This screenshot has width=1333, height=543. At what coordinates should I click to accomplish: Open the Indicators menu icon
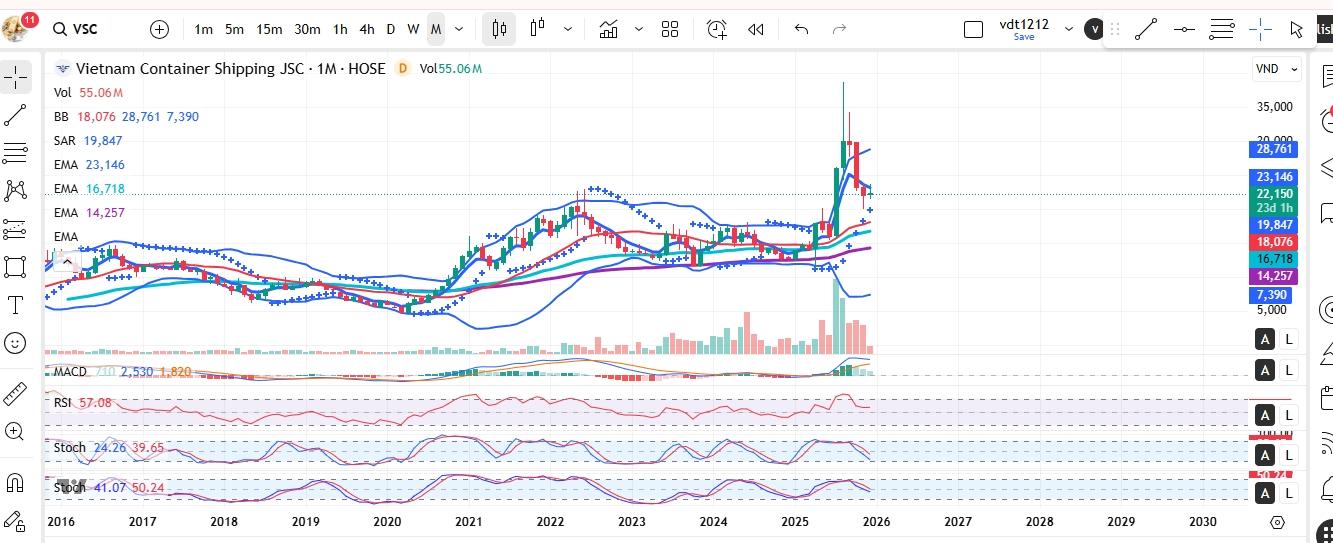coord(608,29)
